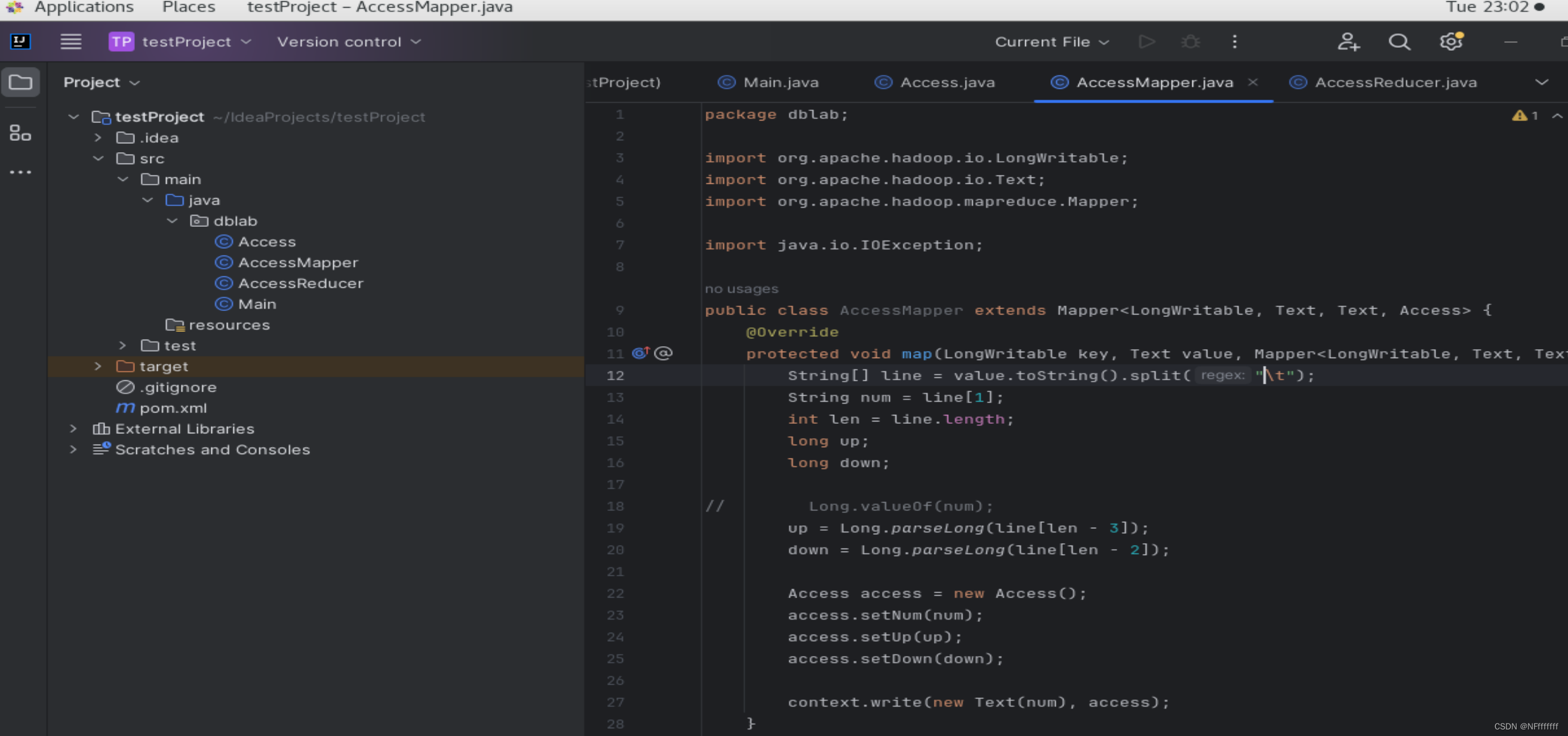Click the recursive call gutter icon on line 11
Viewport: 1568px width, 736px height.
tap(663, 353)
